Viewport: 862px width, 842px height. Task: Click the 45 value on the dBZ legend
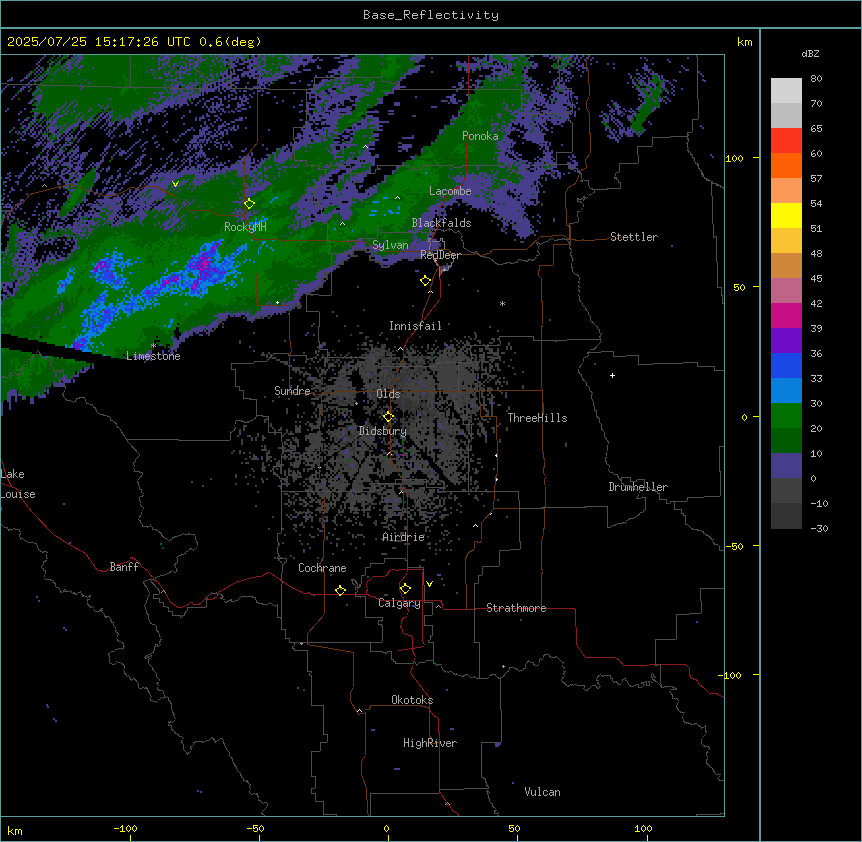pos(816,279)
